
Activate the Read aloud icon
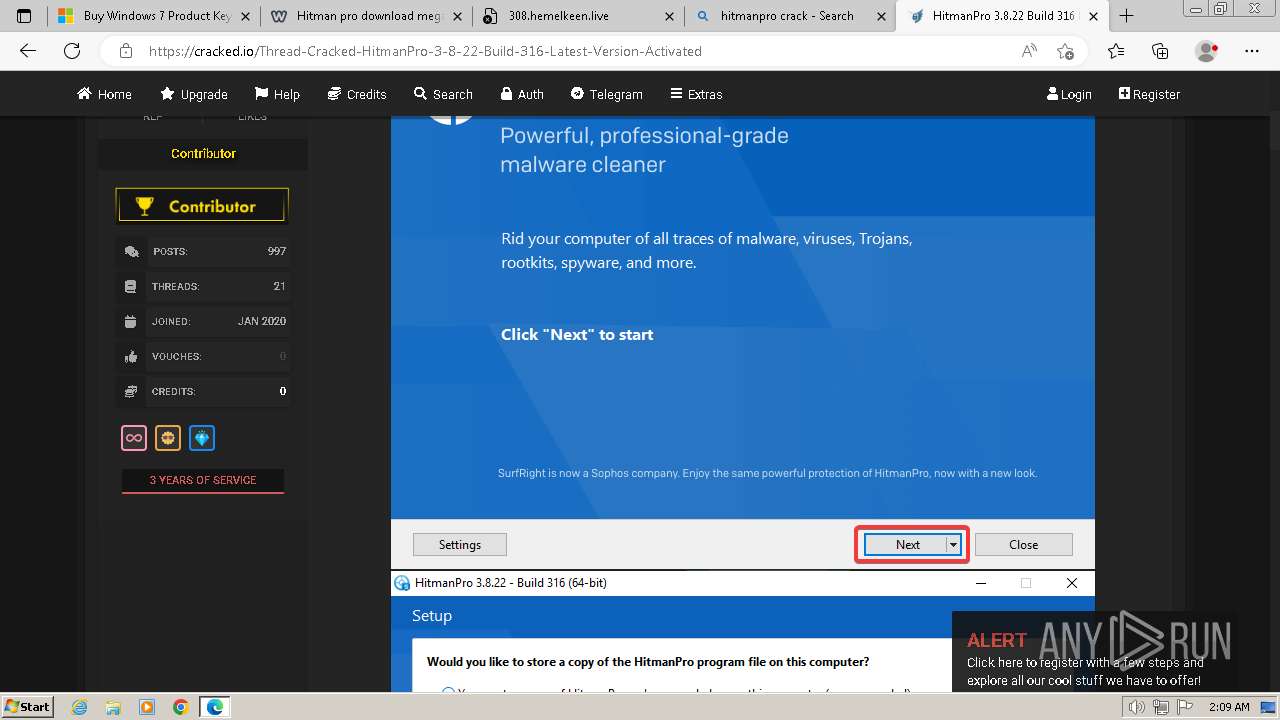pyautogui.click(x=1029, y=51)
